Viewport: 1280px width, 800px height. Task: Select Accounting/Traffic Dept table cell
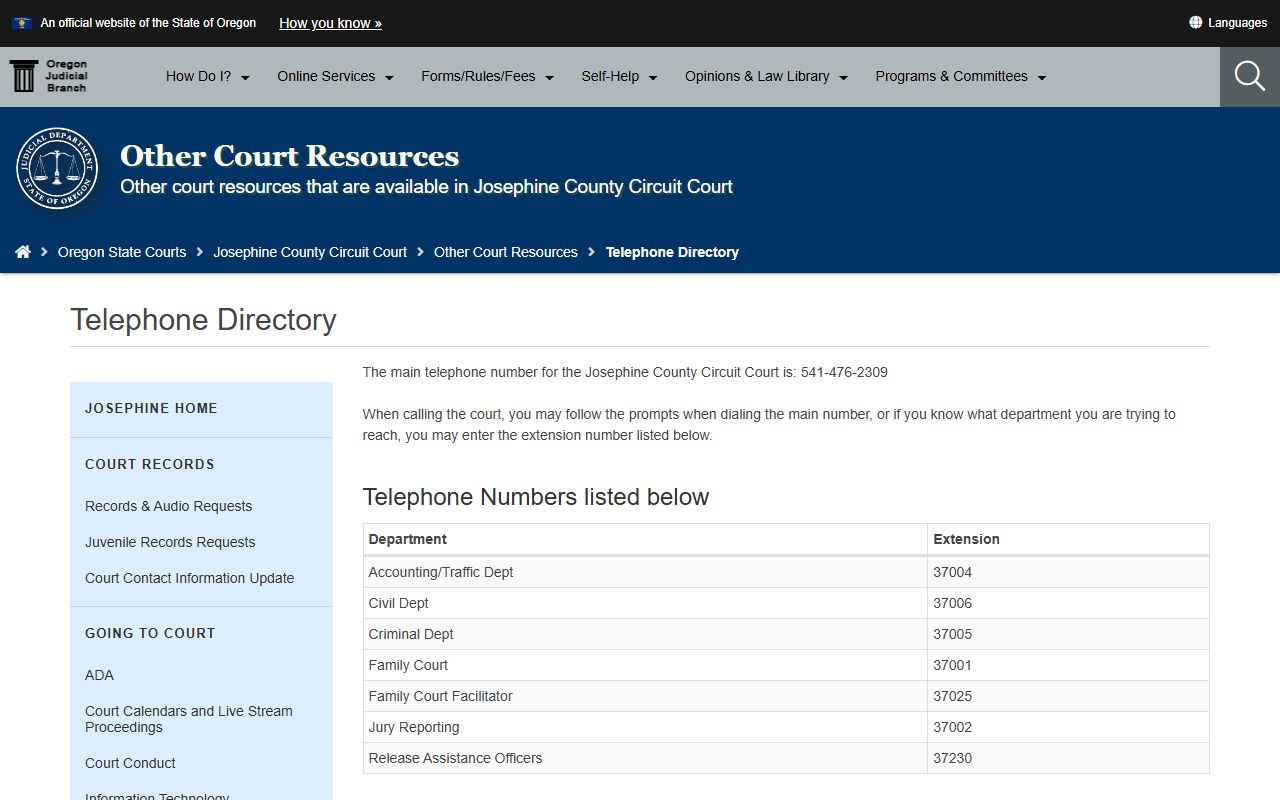click(x=645, y=572)
